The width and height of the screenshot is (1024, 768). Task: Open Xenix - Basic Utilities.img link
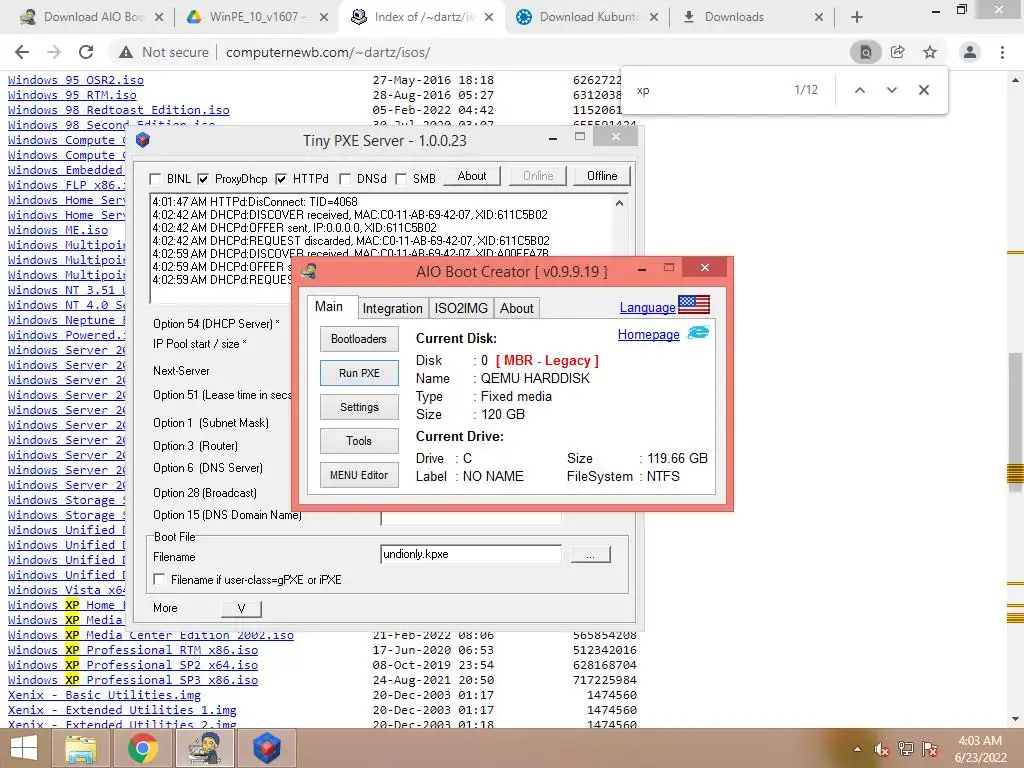point(104,695)
